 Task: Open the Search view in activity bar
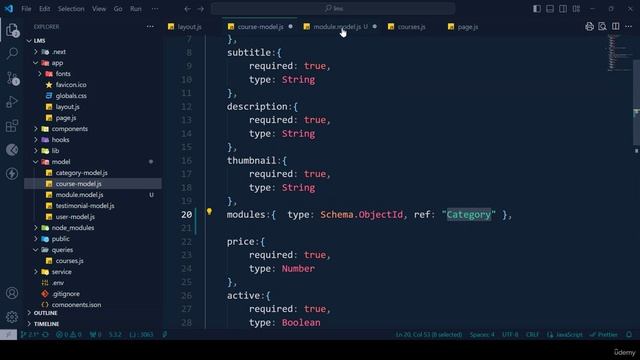pyautogui.click(x=12, y=53)
